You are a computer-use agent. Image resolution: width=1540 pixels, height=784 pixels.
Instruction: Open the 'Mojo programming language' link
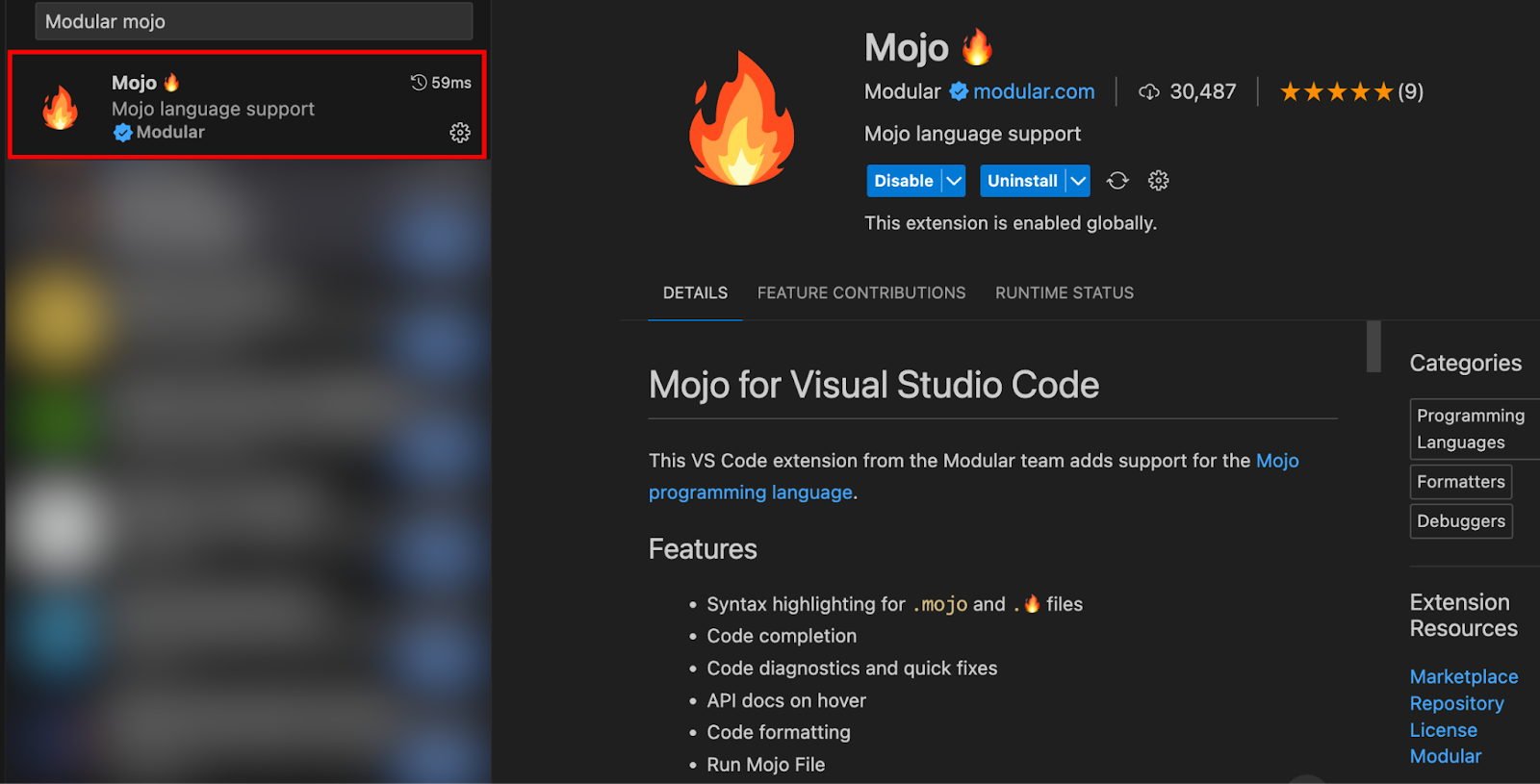[973, 476]
